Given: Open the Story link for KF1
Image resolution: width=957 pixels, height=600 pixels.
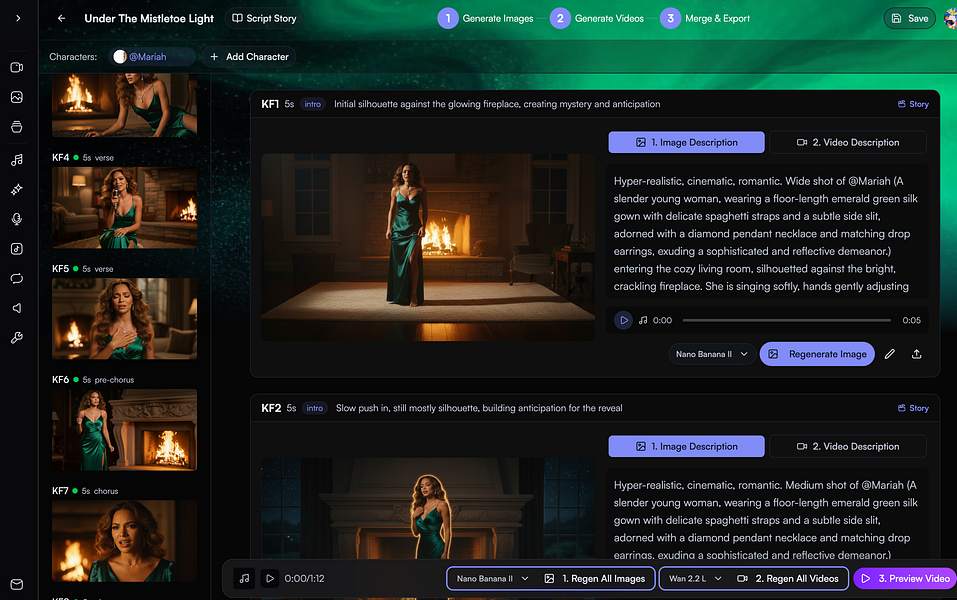Looking at the screenshot, I should [x=913, y=104].
